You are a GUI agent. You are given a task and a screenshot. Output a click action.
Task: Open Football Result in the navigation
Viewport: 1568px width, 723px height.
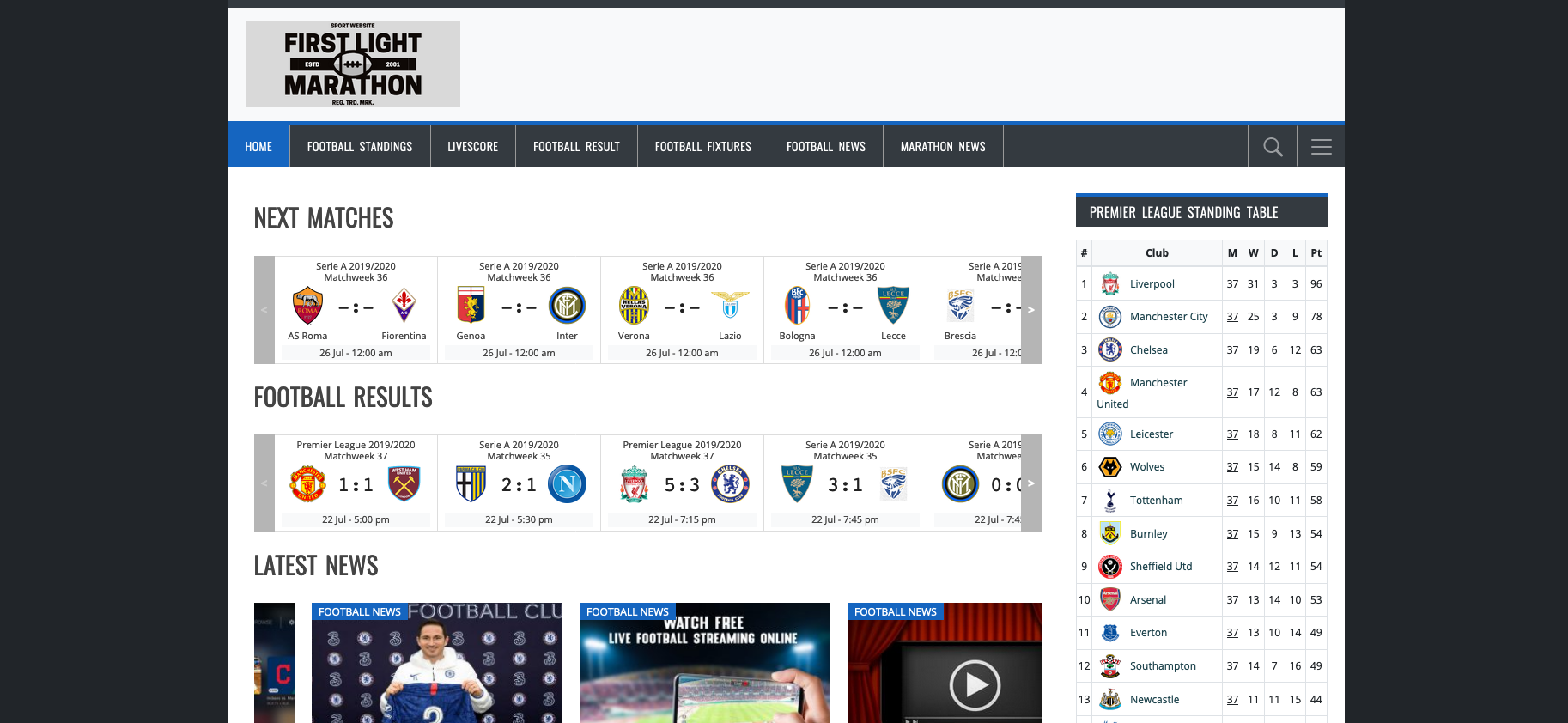[576, 147]
